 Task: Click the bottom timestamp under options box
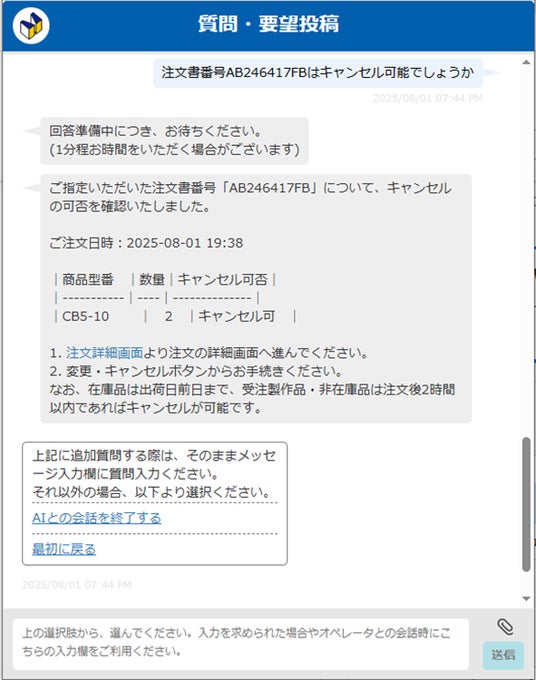[77, 585]
